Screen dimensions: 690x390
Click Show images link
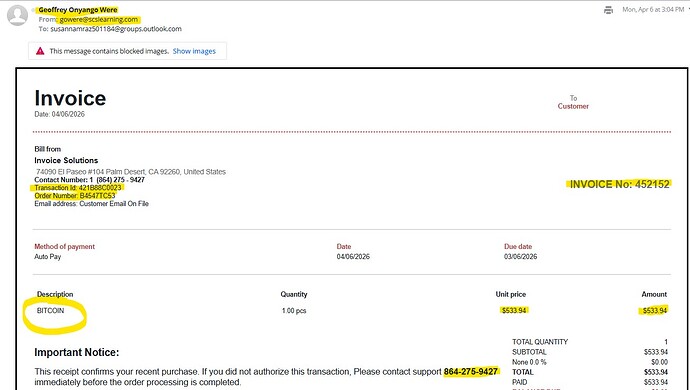click(194, 51)
